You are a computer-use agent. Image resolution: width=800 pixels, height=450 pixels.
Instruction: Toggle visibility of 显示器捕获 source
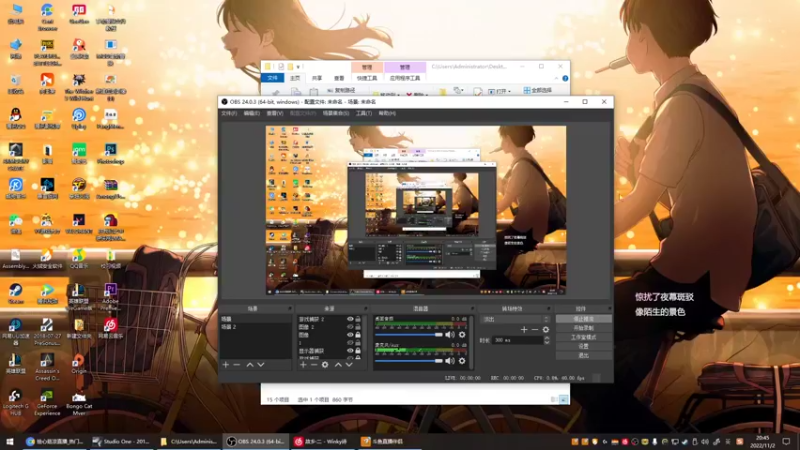click(350, 351)
